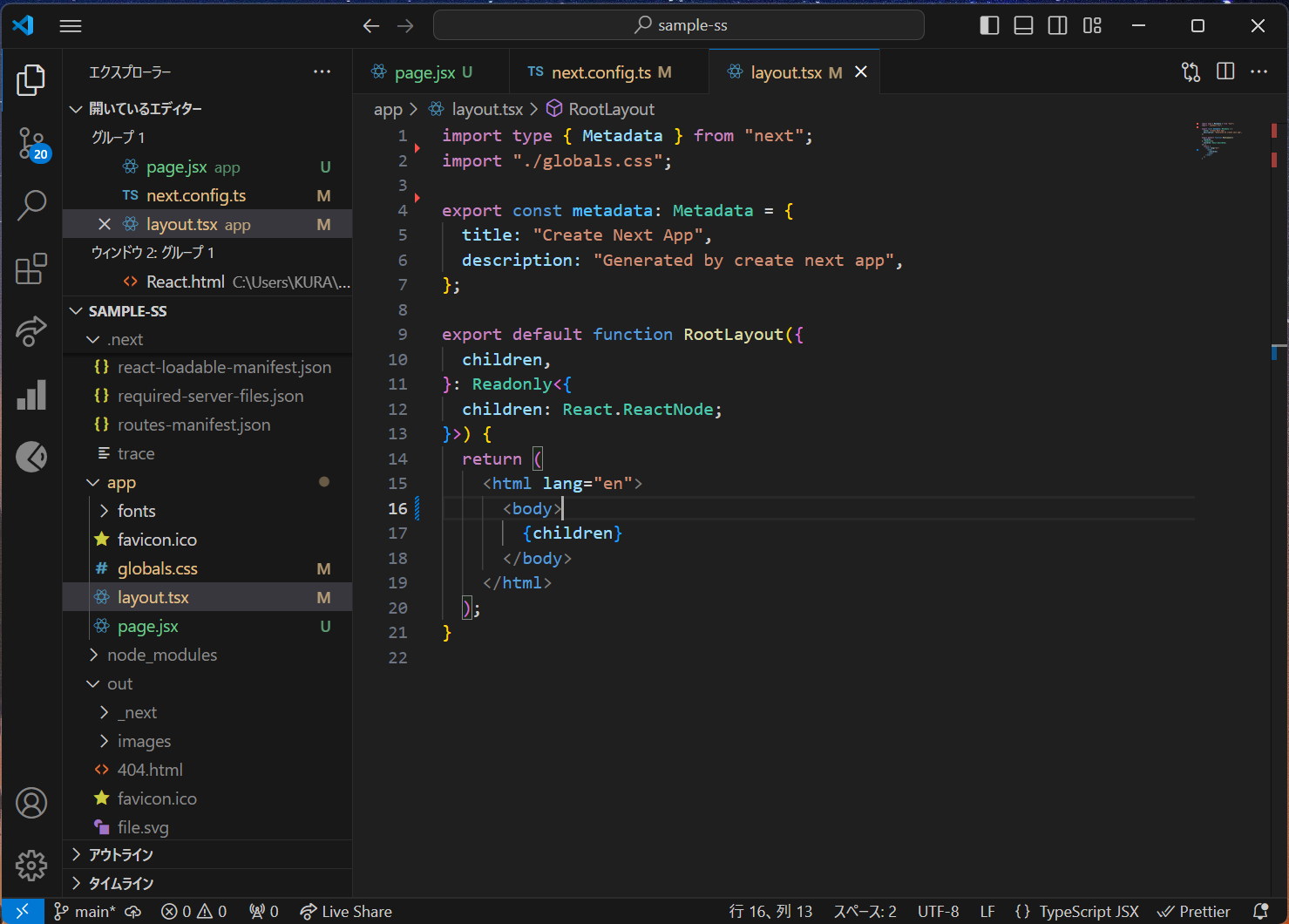The image size is (1289, 924).
Task: Collapse the out folder
Action: point(207,683)
